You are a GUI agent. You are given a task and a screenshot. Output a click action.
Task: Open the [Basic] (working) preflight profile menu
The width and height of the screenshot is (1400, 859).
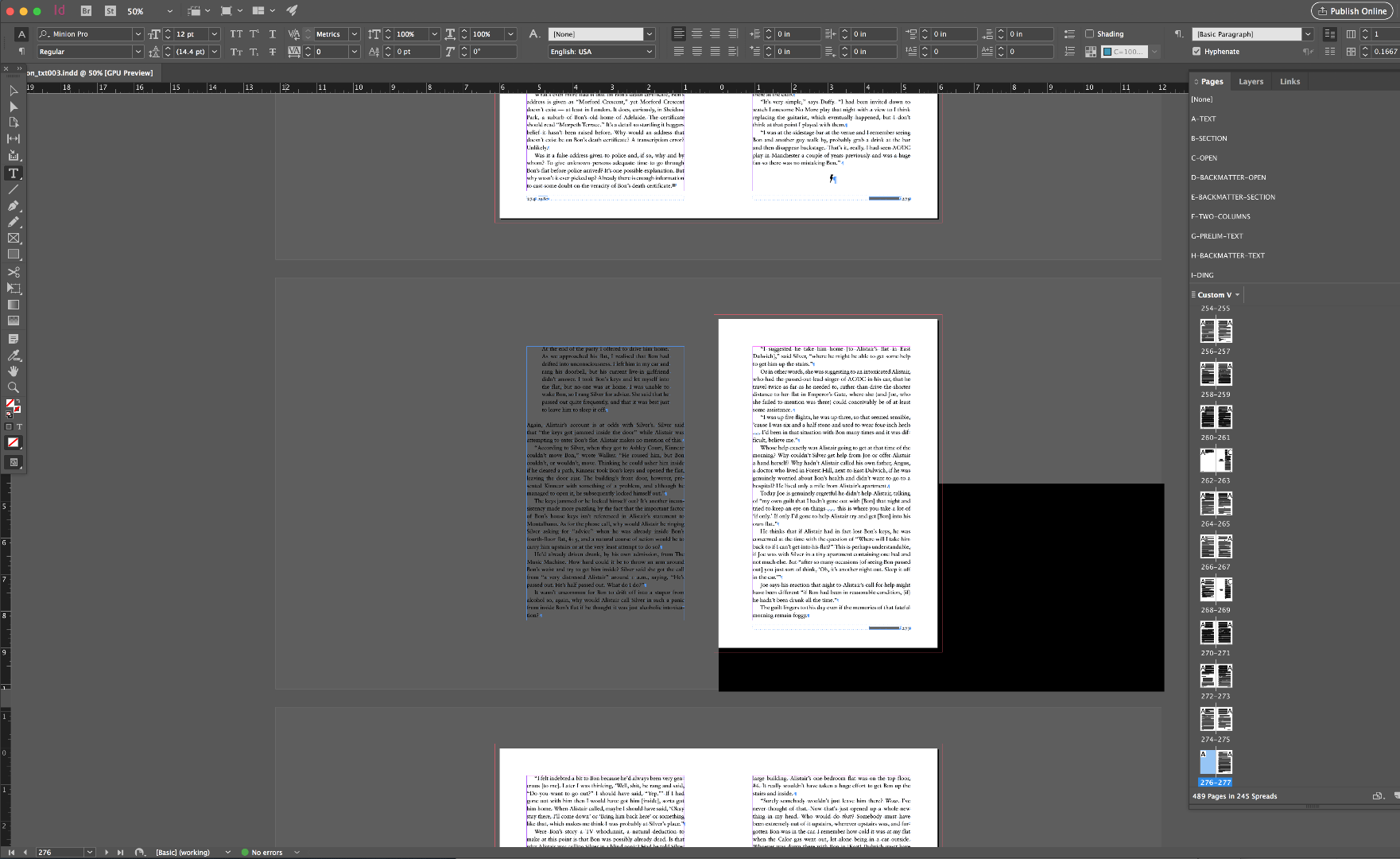(227, 852)
